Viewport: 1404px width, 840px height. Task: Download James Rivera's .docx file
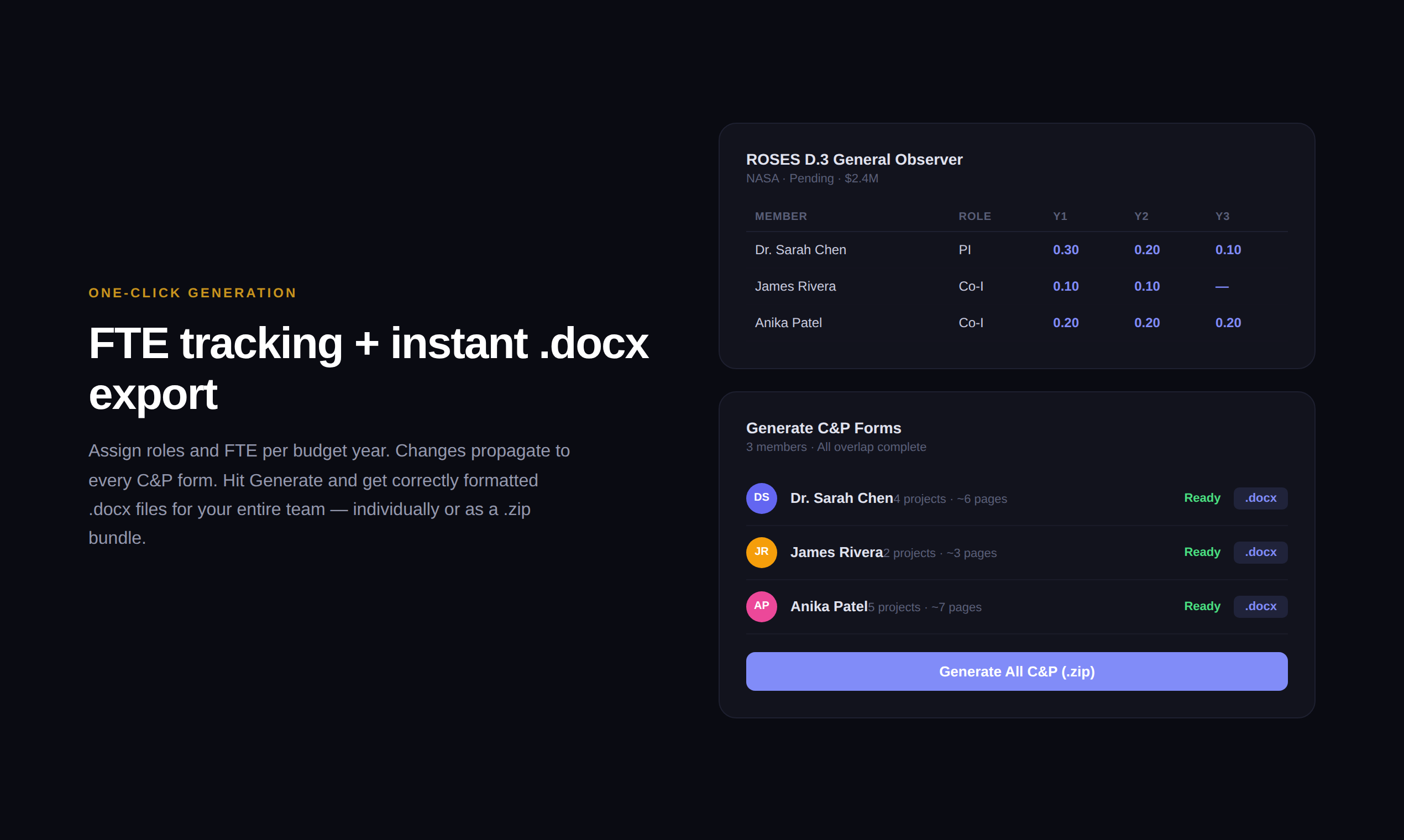[x=1260, y=553]
